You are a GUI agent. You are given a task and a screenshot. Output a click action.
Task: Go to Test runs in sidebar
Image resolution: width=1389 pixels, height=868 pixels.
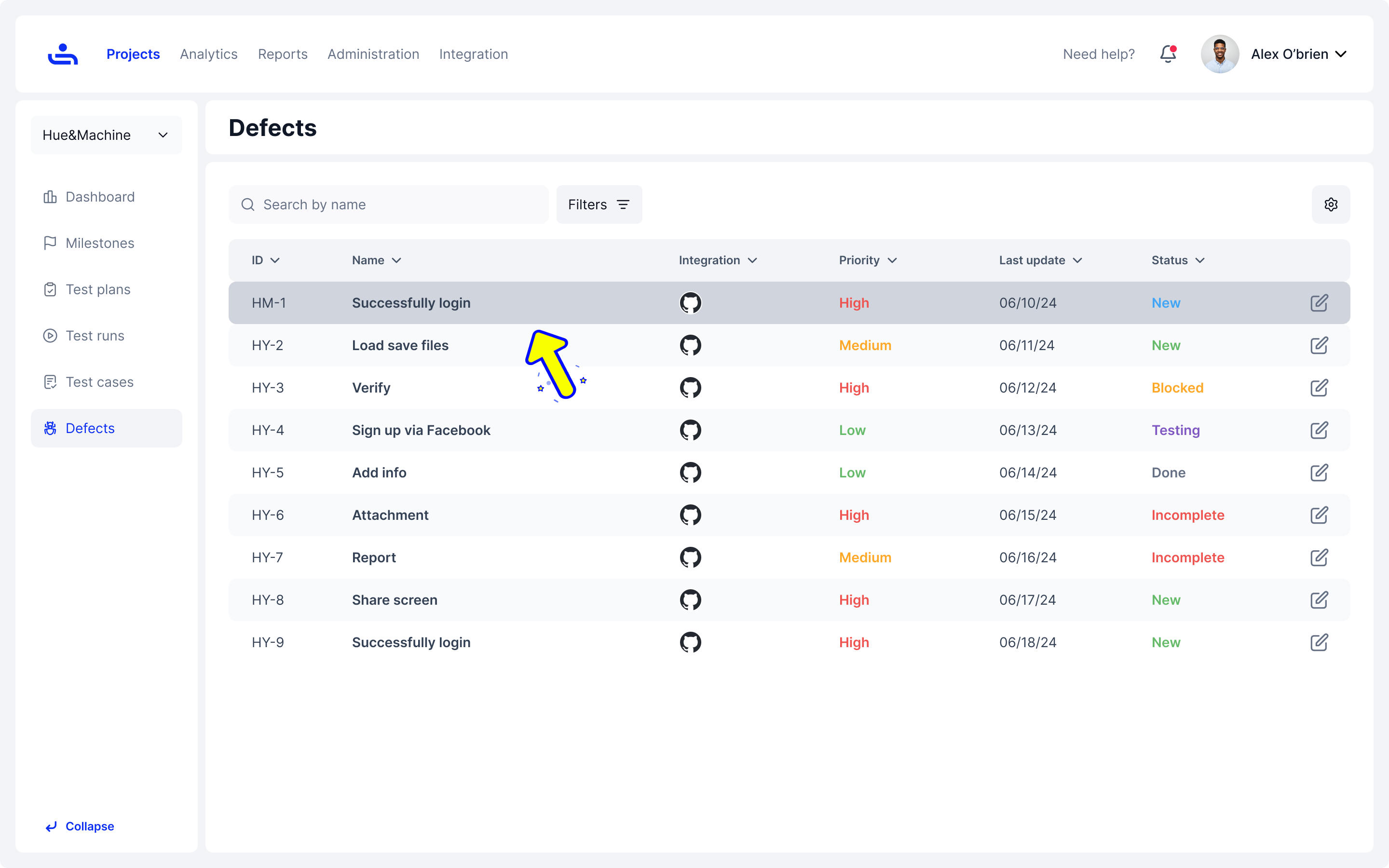(x=95, y=336)
